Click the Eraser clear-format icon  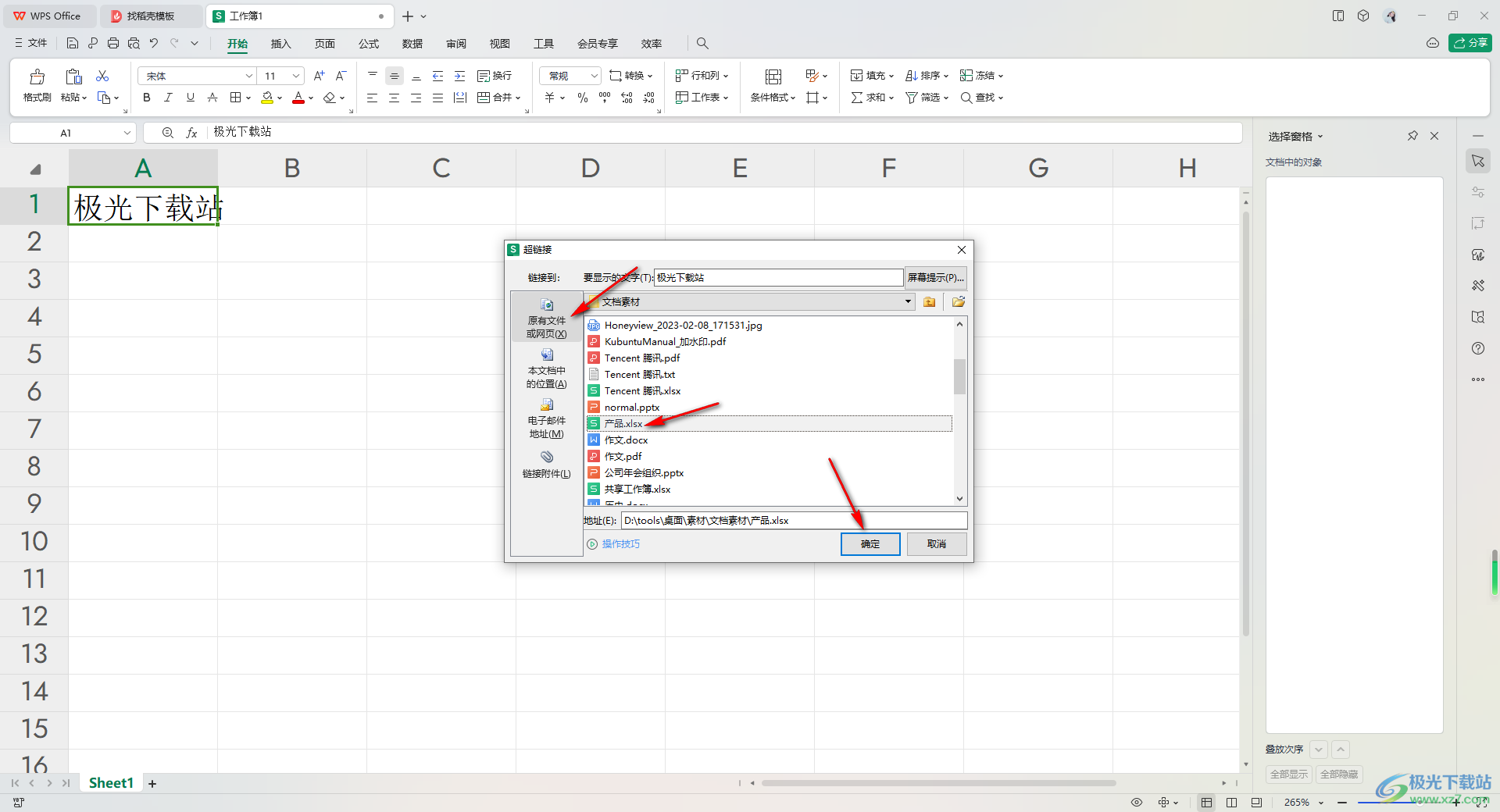tap(330, 98)
